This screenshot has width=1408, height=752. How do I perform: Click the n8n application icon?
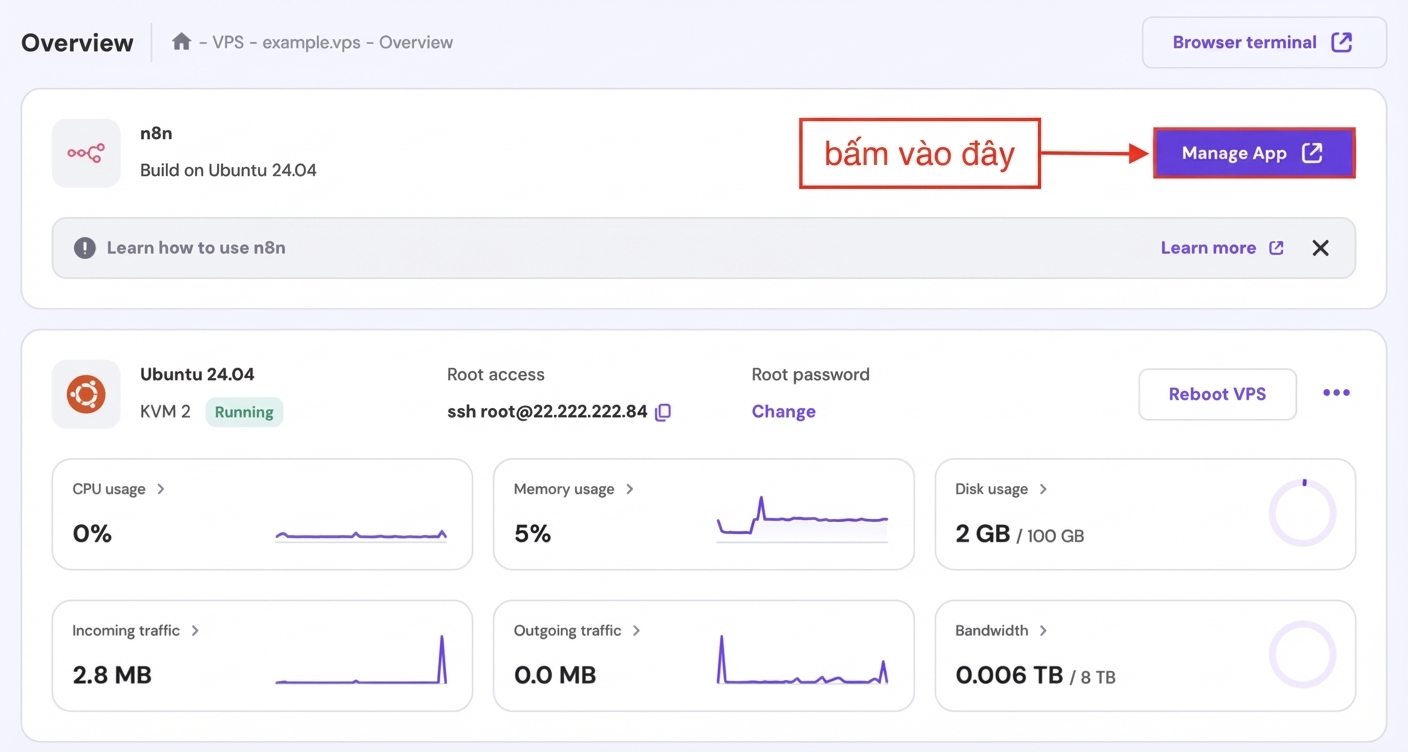click(86, 152)
